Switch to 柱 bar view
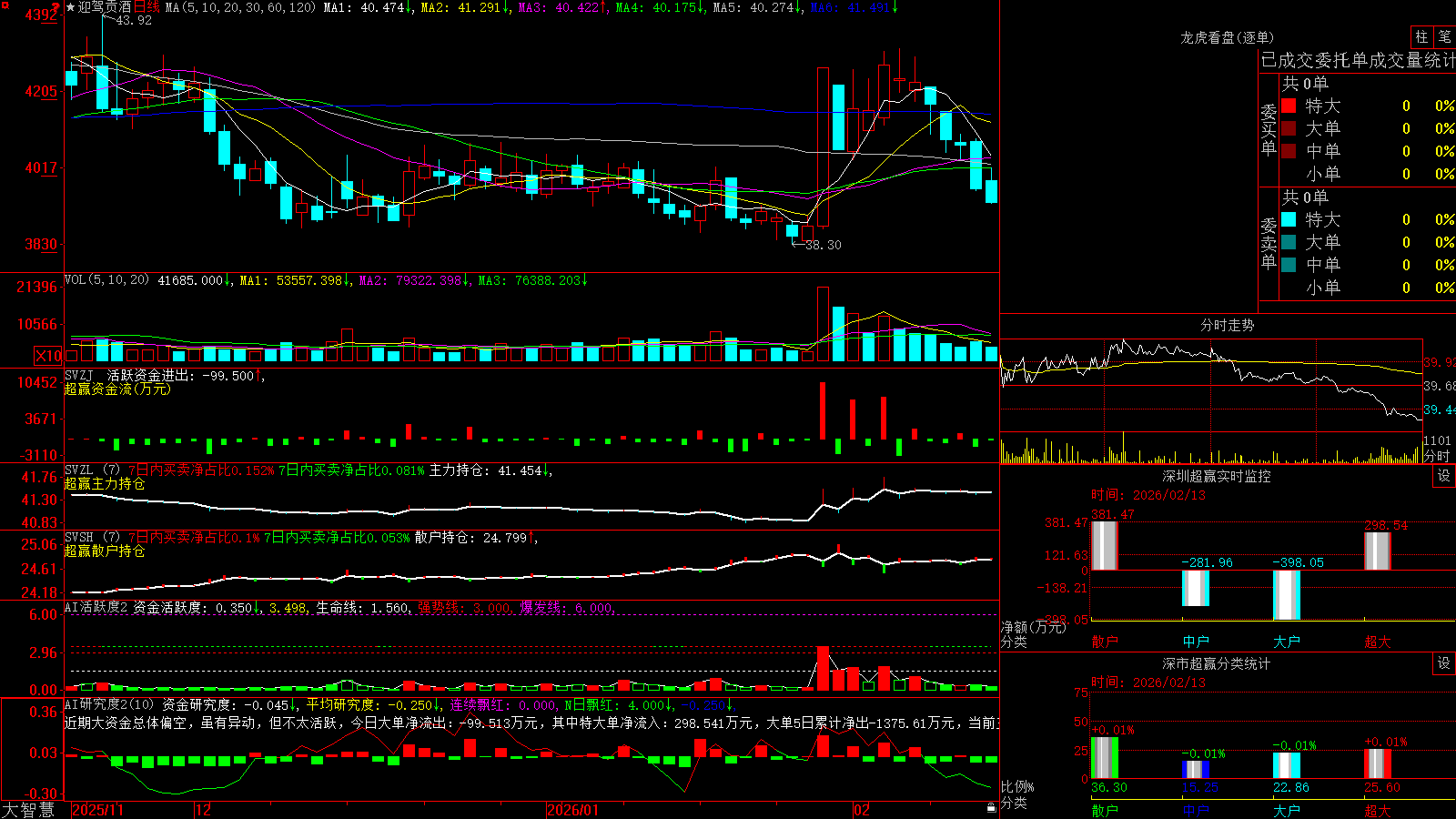 point(1421,36)
